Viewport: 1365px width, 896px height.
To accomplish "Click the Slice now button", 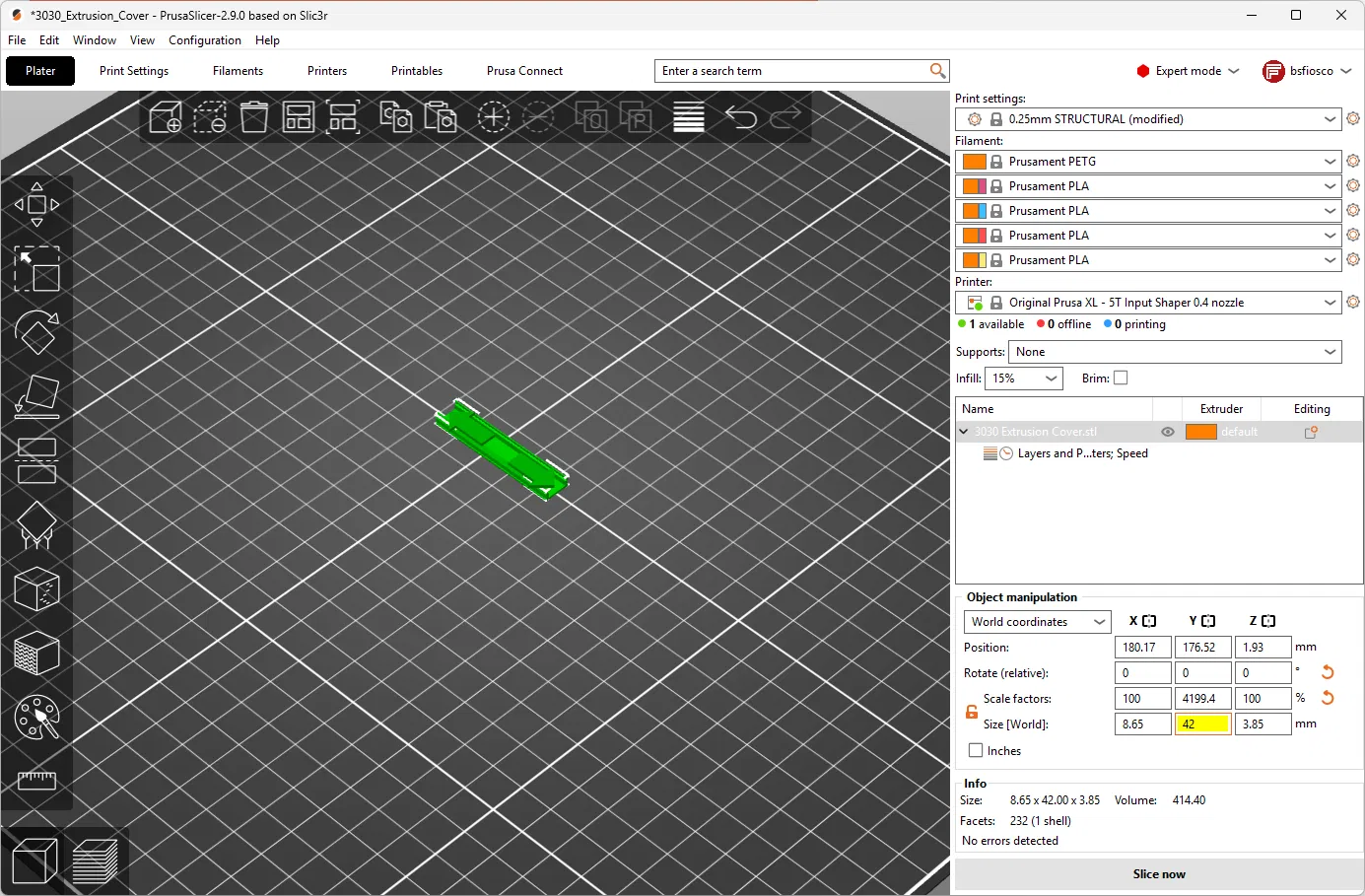I will pyautogui.click(x=1159, y=874).
